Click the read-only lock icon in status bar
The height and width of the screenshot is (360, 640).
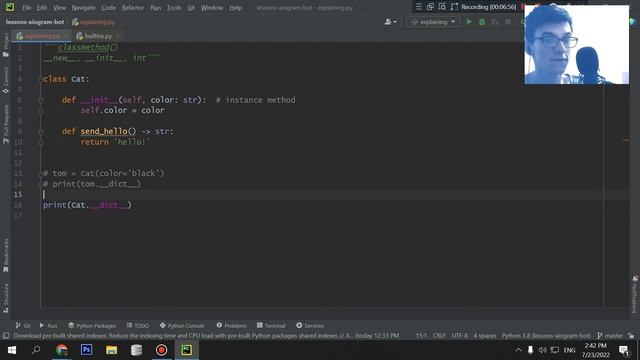(631, 336)
